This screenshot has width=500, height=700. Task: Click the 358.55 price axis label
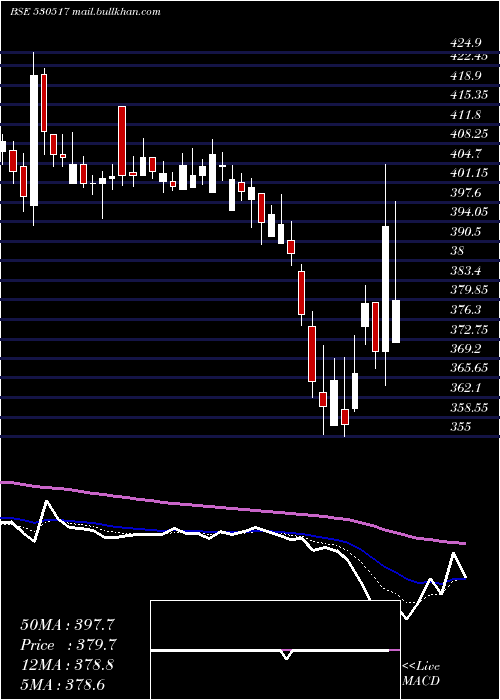pyautogui.click(x=470, y=407)
